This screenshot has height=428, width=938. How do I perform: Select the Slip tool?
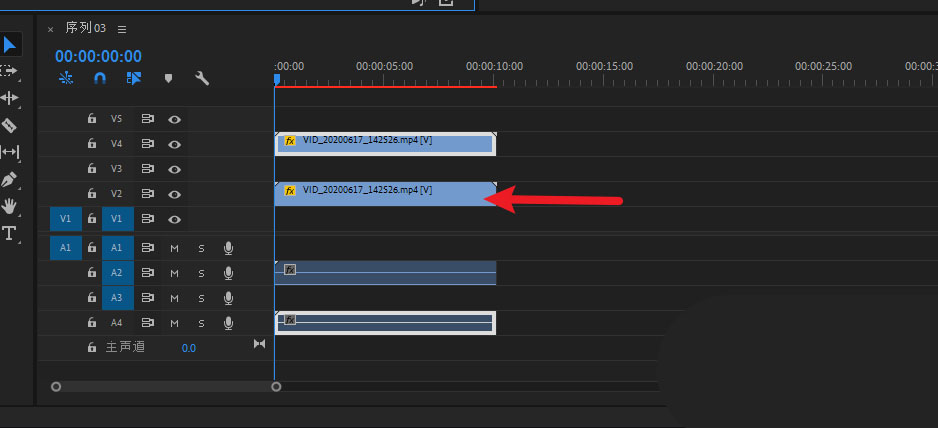pyautogui.click(x=9, y=152)
